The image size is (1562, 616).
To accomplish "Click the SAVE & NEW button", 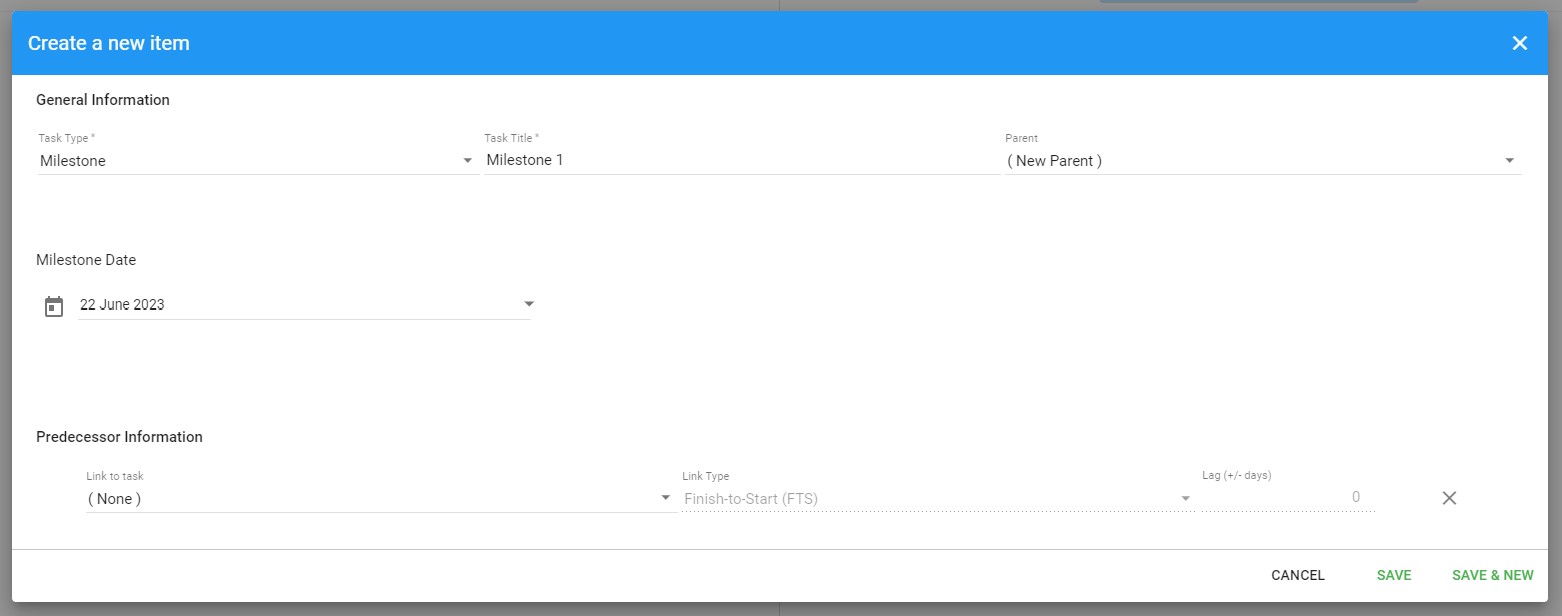I will 1492,575.
